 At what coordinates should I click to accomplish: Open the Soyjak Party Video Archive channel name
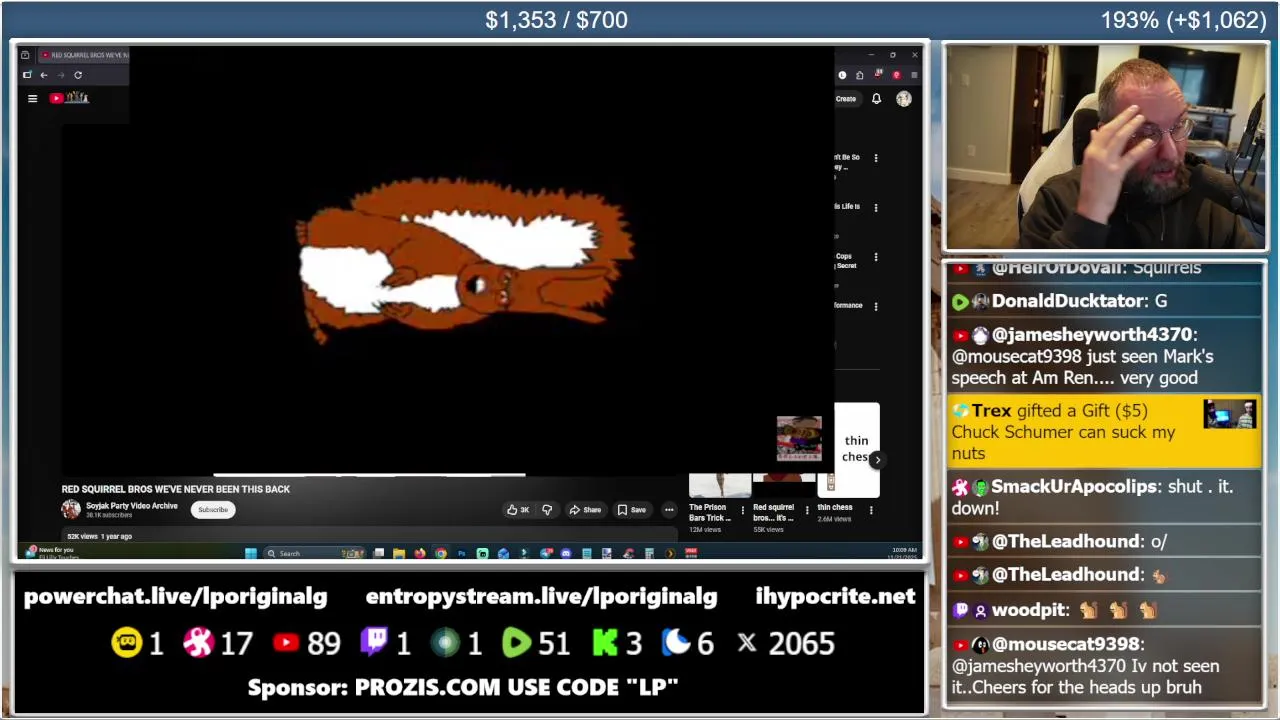131,506
